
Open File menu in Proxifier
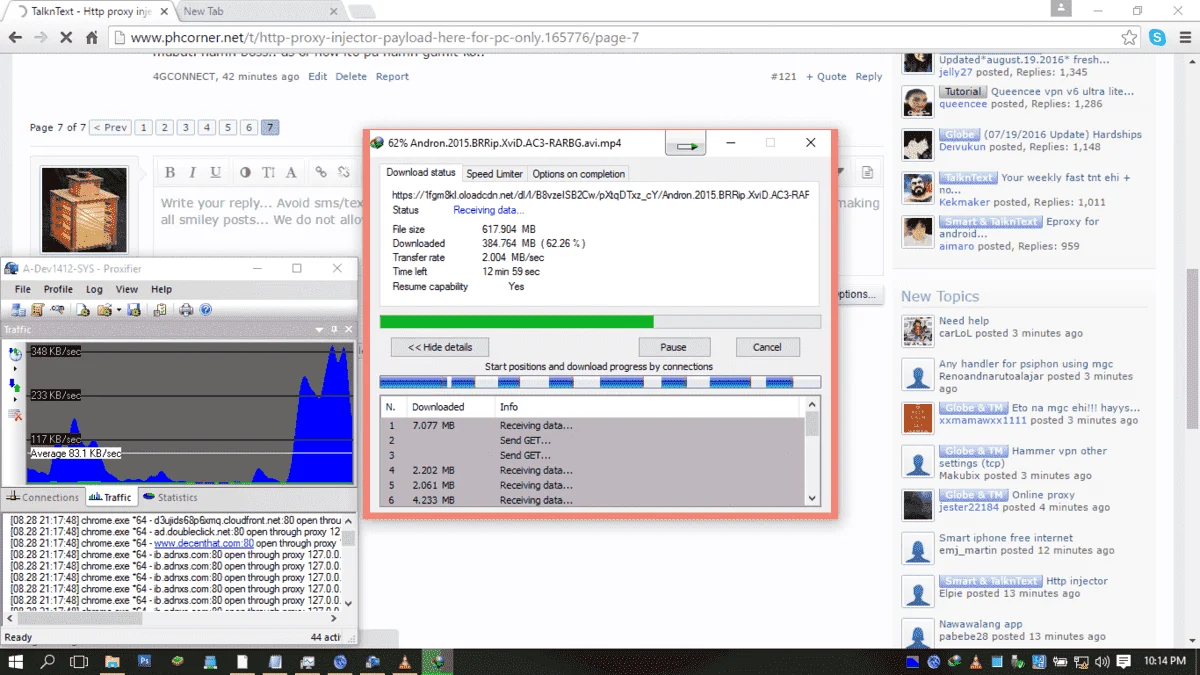coord(23,289)
